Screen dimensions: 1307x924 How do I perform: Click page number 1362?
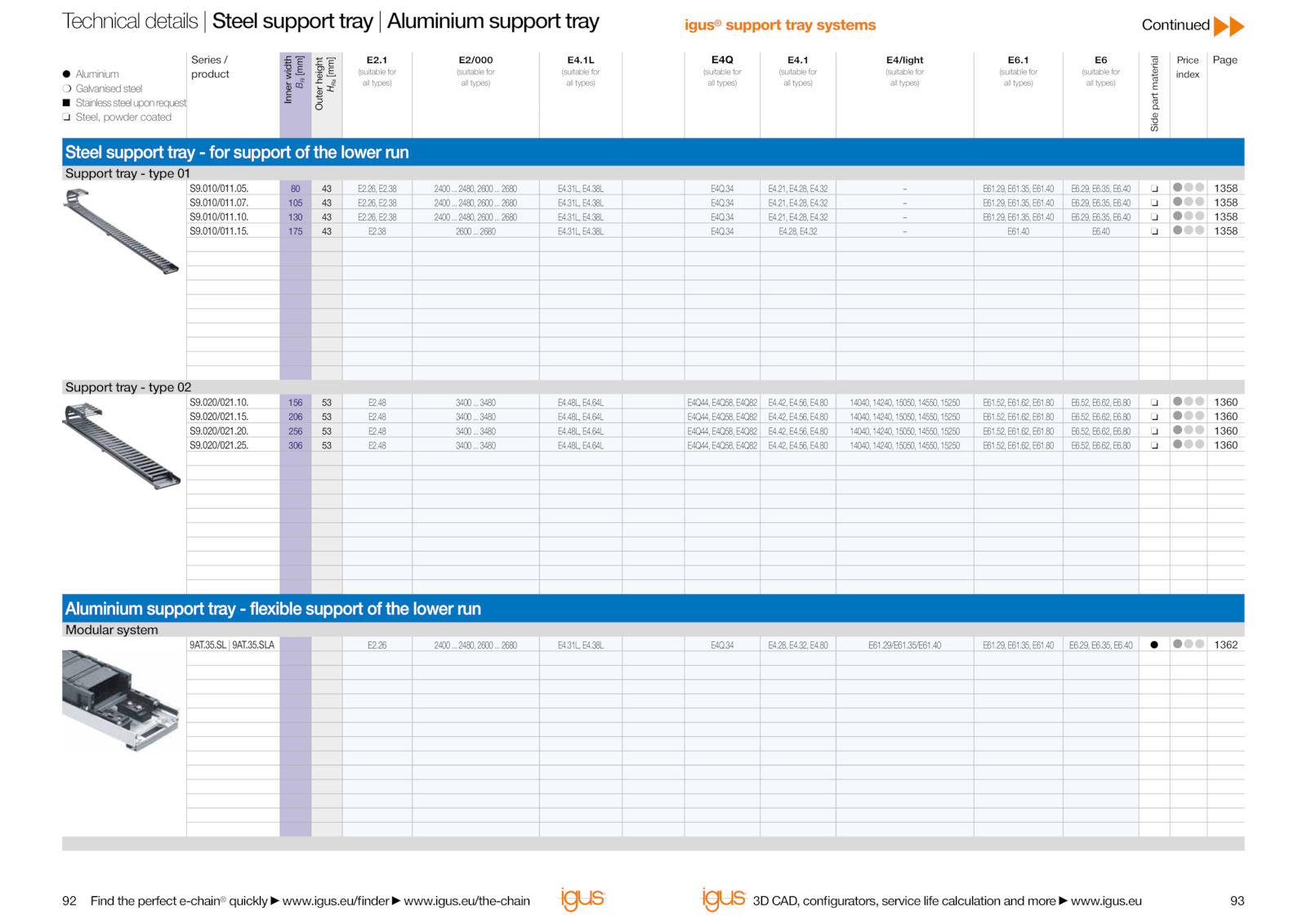coord(1226,645)
